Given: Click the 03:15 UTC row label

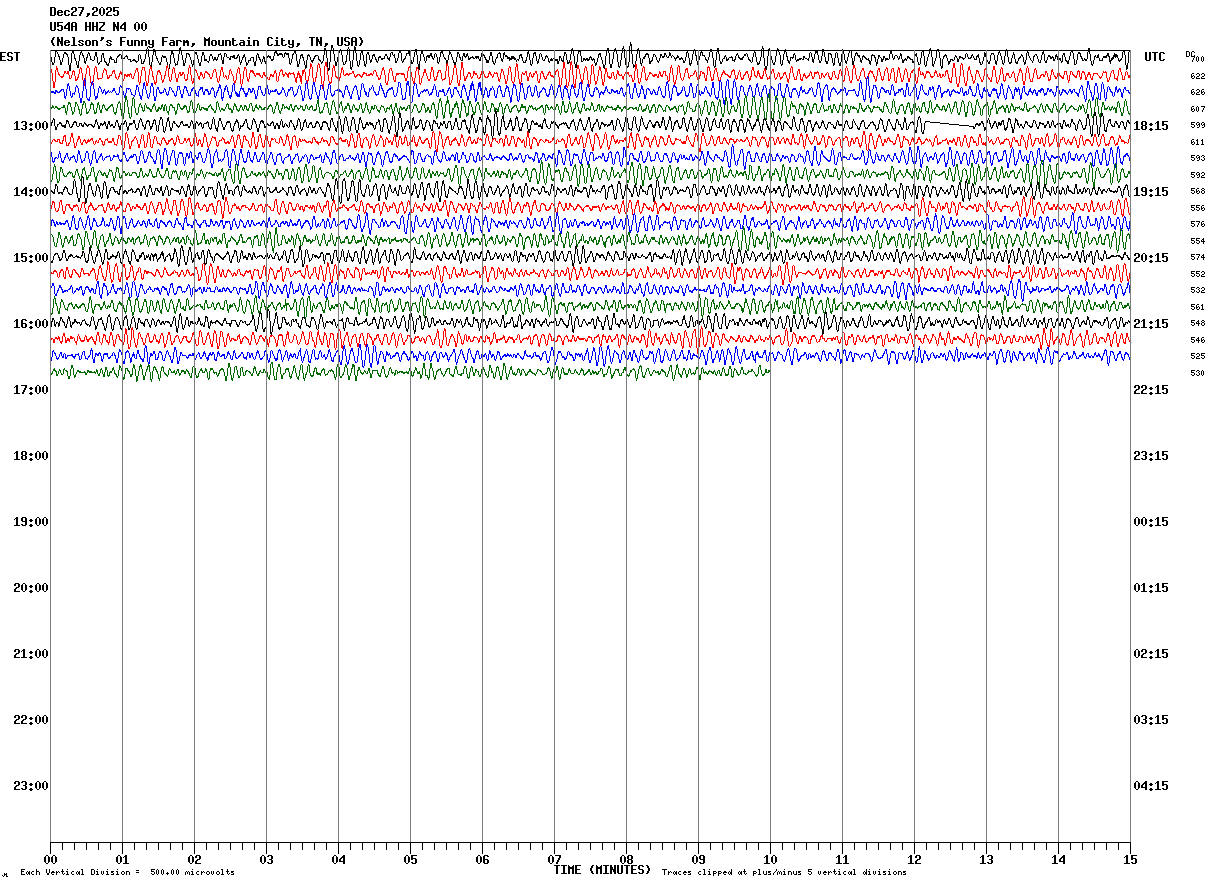Looking at the screenshot, I should coord(1151,719).
